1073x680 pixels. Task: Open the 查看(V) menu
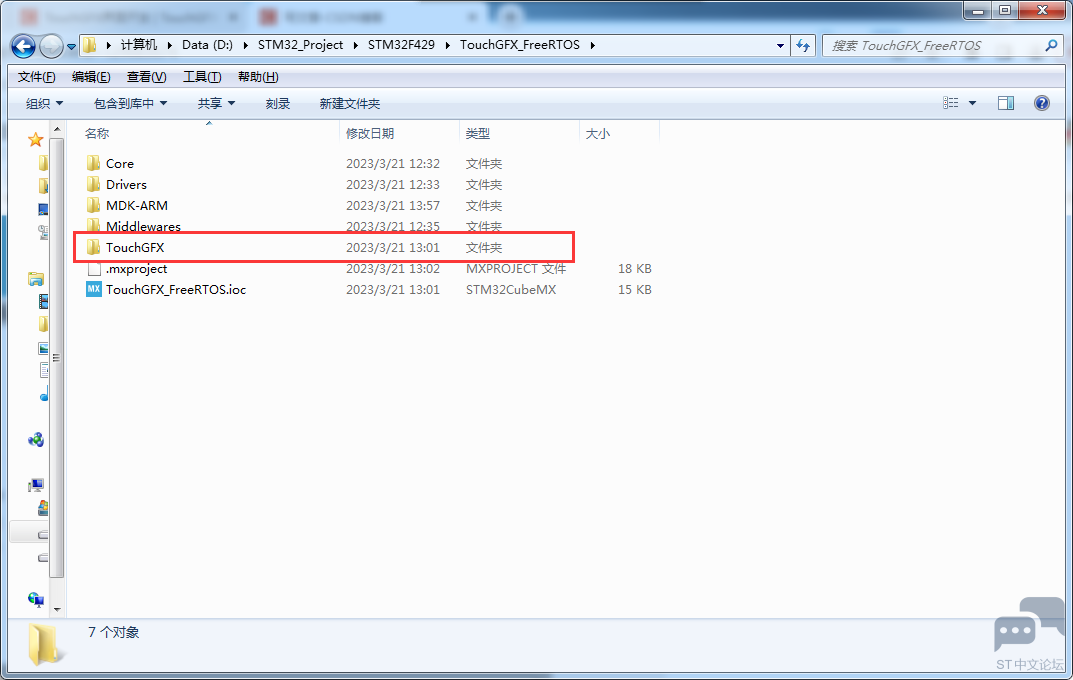click(x=146, y=77)
